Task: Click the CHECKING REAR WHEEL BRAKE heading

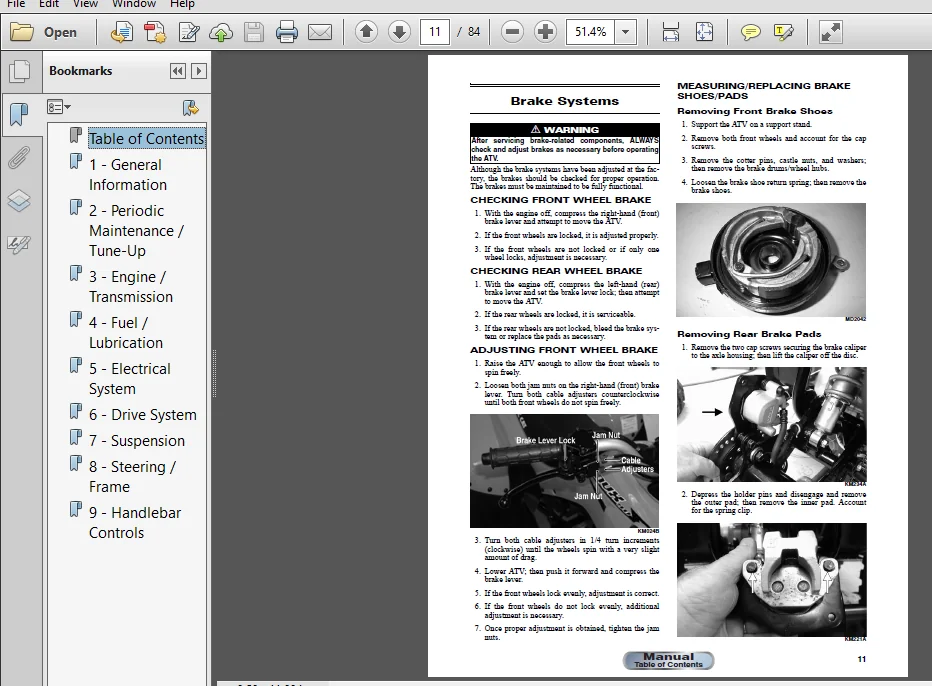Action: [x=556, y=271]
